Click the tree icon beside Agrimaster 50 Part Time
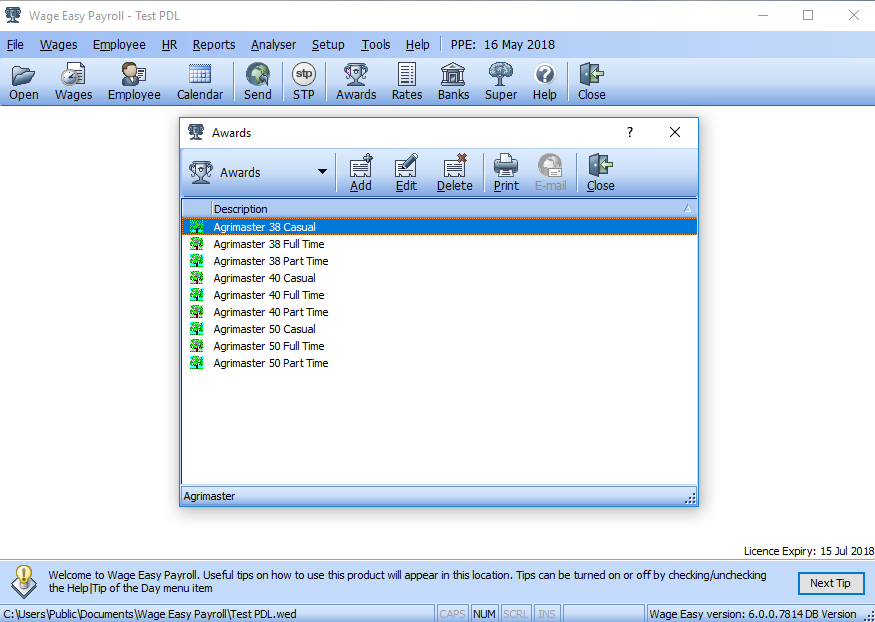This screenshot has width=875, height=622. tap(196, 363)
